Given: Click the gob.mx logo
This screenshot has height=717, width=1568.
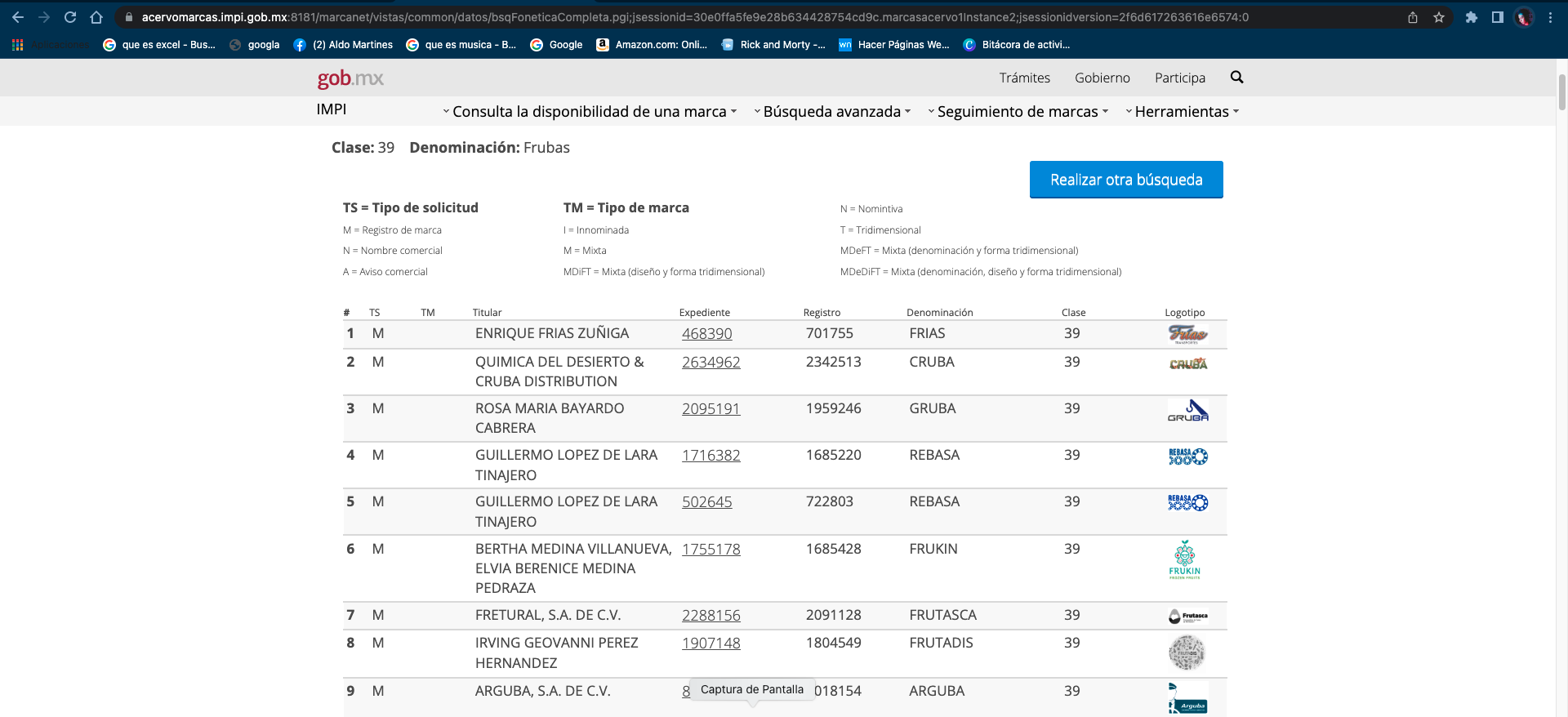Looking at the screenshot, I should pyautogui.click(x=350, y=78).
